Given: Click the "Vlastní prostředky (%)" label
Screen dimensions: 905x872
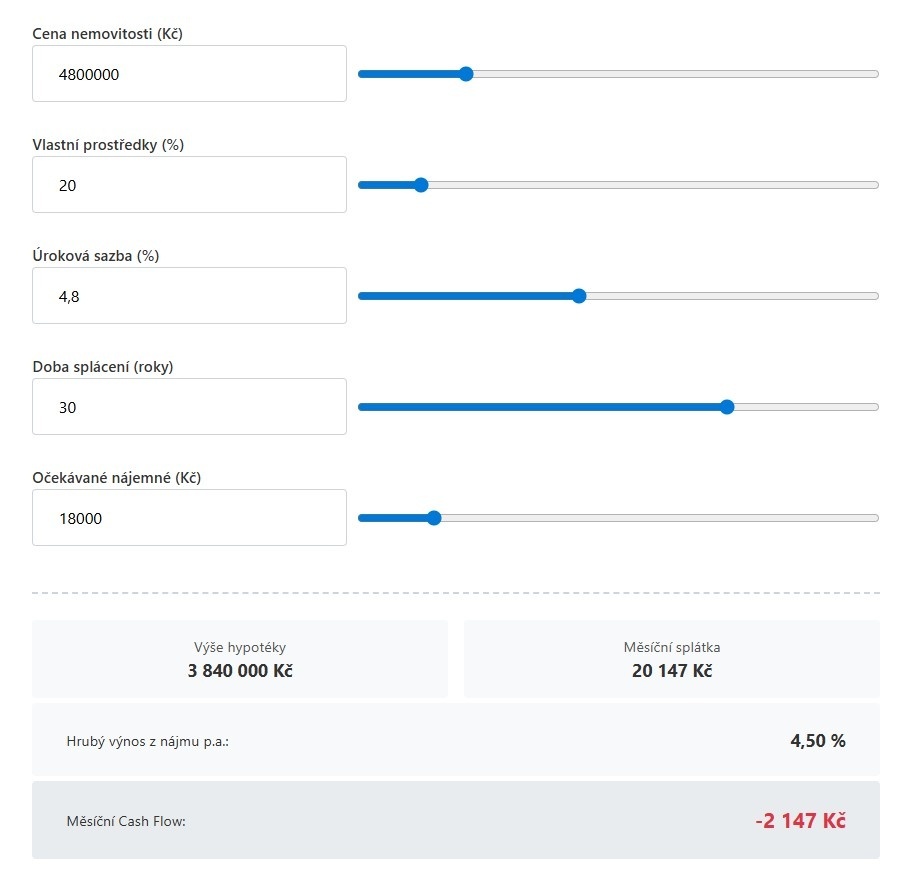Looking at the screenshot, I should [x=108, y=145].
